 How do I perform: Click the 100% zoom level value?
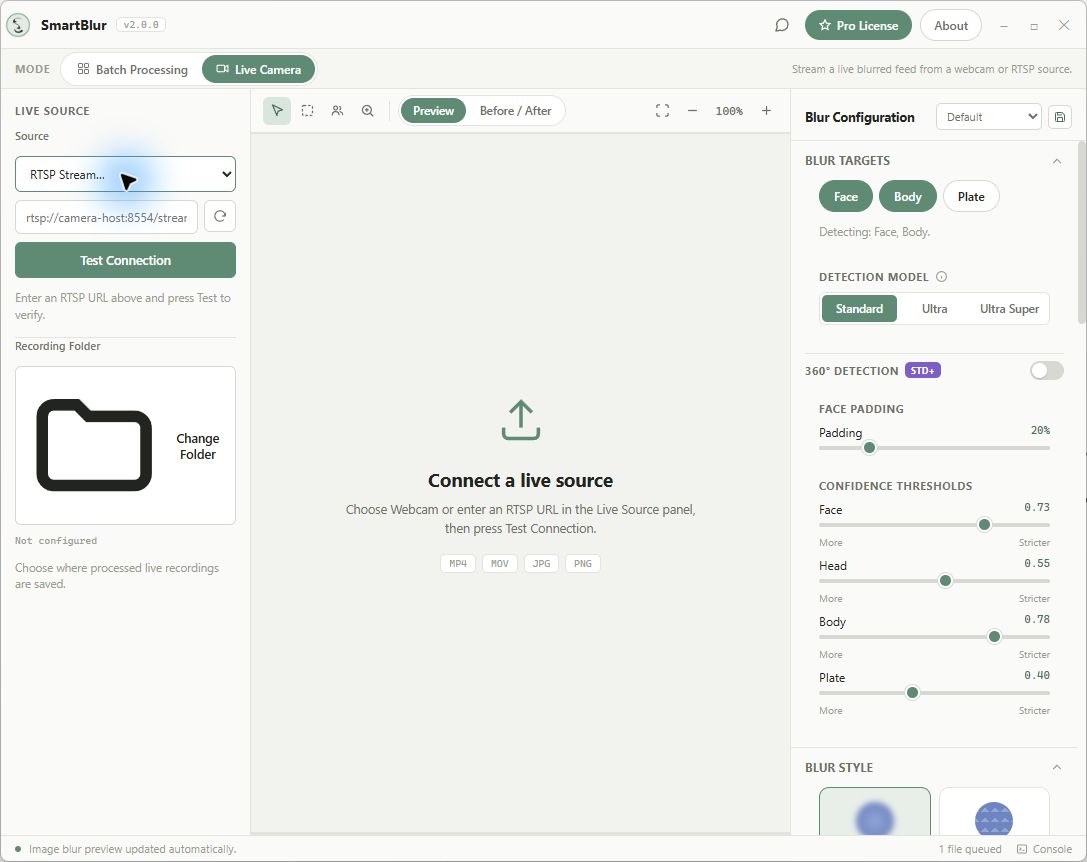(x=729, y=111)
